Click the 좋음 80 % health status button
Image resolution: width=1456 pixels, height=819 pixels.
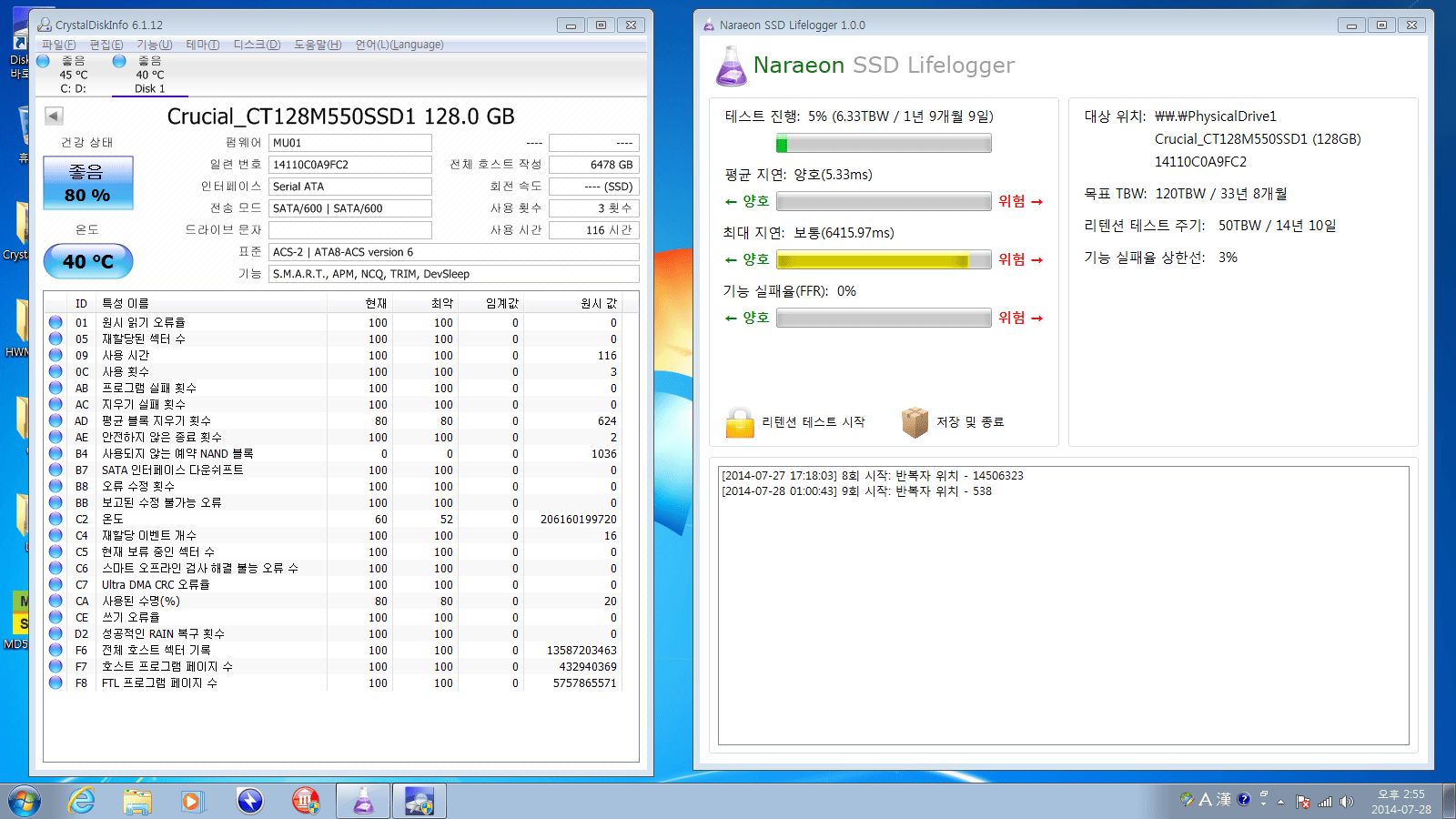88,183
